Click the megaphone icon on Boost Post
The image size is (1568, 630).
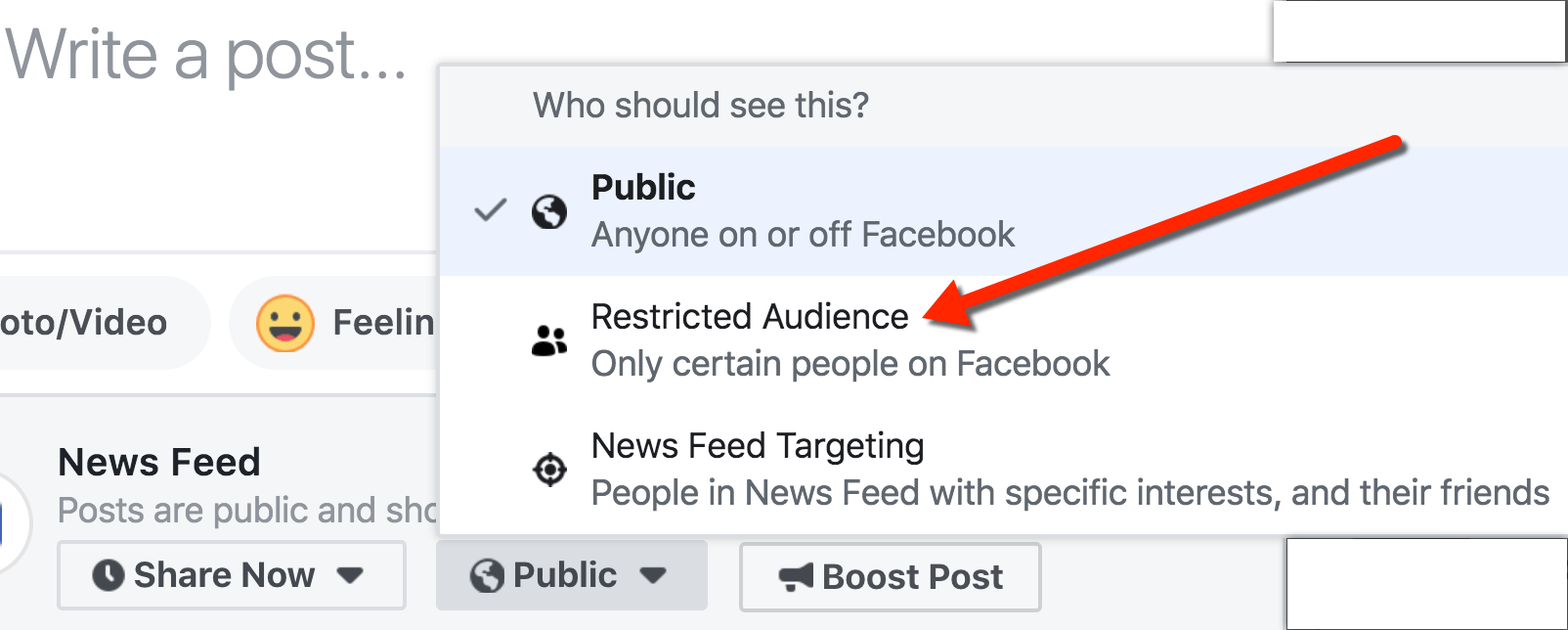(x=799, y=577)
